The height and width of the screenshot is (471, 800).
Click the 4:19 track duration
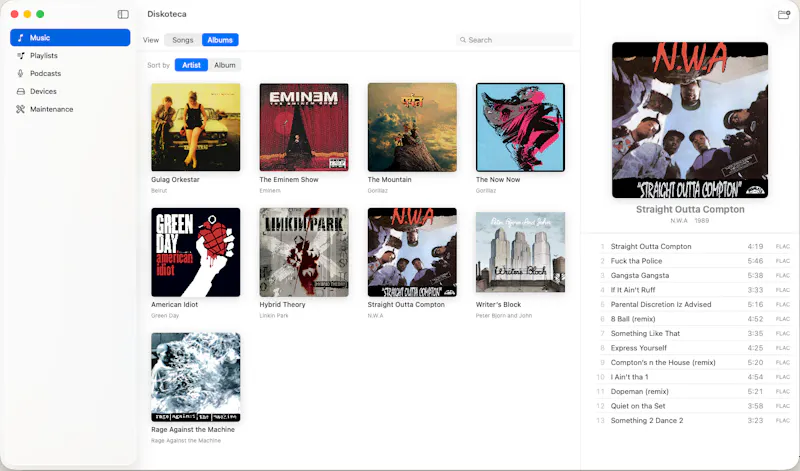[x=755, y=246]
